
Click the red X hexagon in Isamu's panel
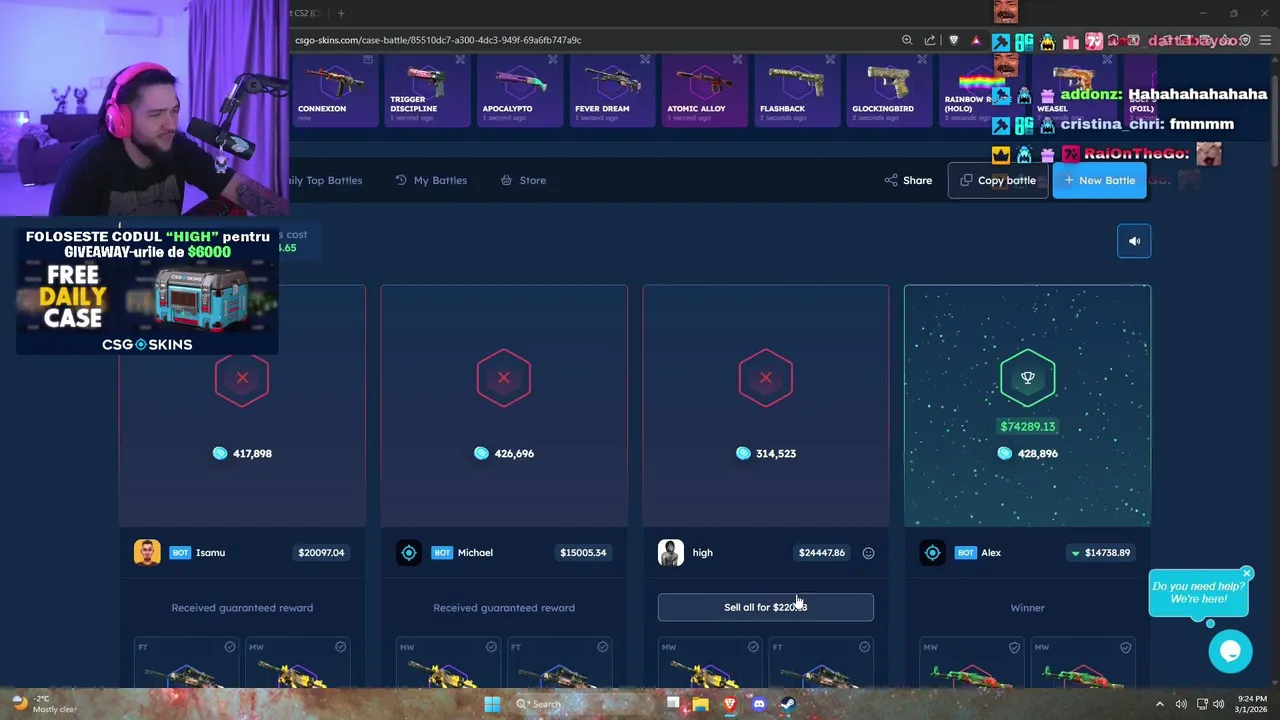pyautogui.click(x=242, y=378)
